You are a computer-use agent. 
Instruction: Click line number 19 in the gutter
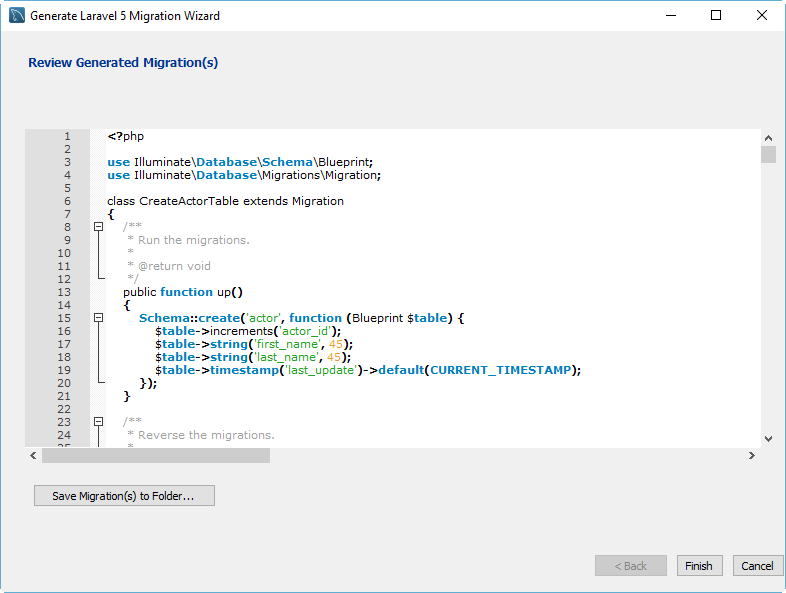coord(64,370)
